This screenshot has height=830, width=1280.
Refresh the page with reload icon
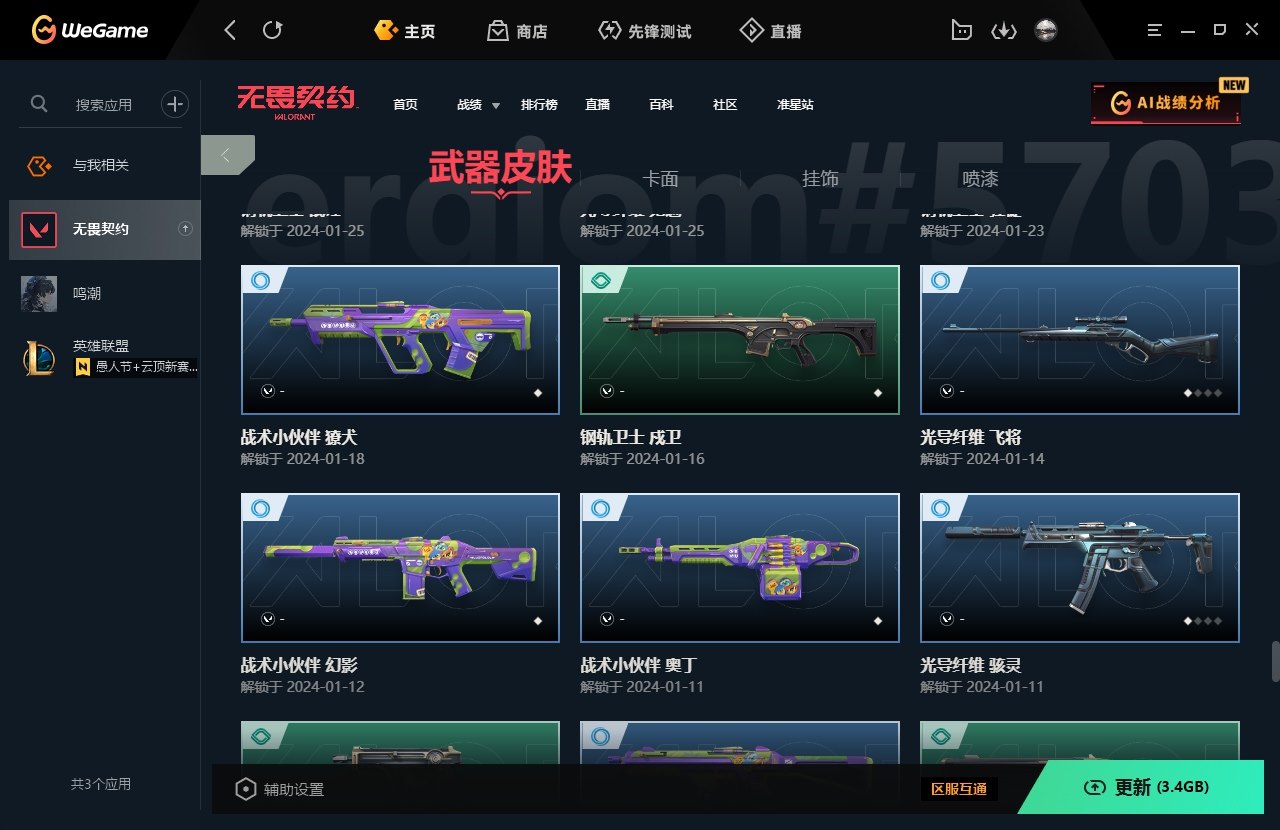[272, 31]
